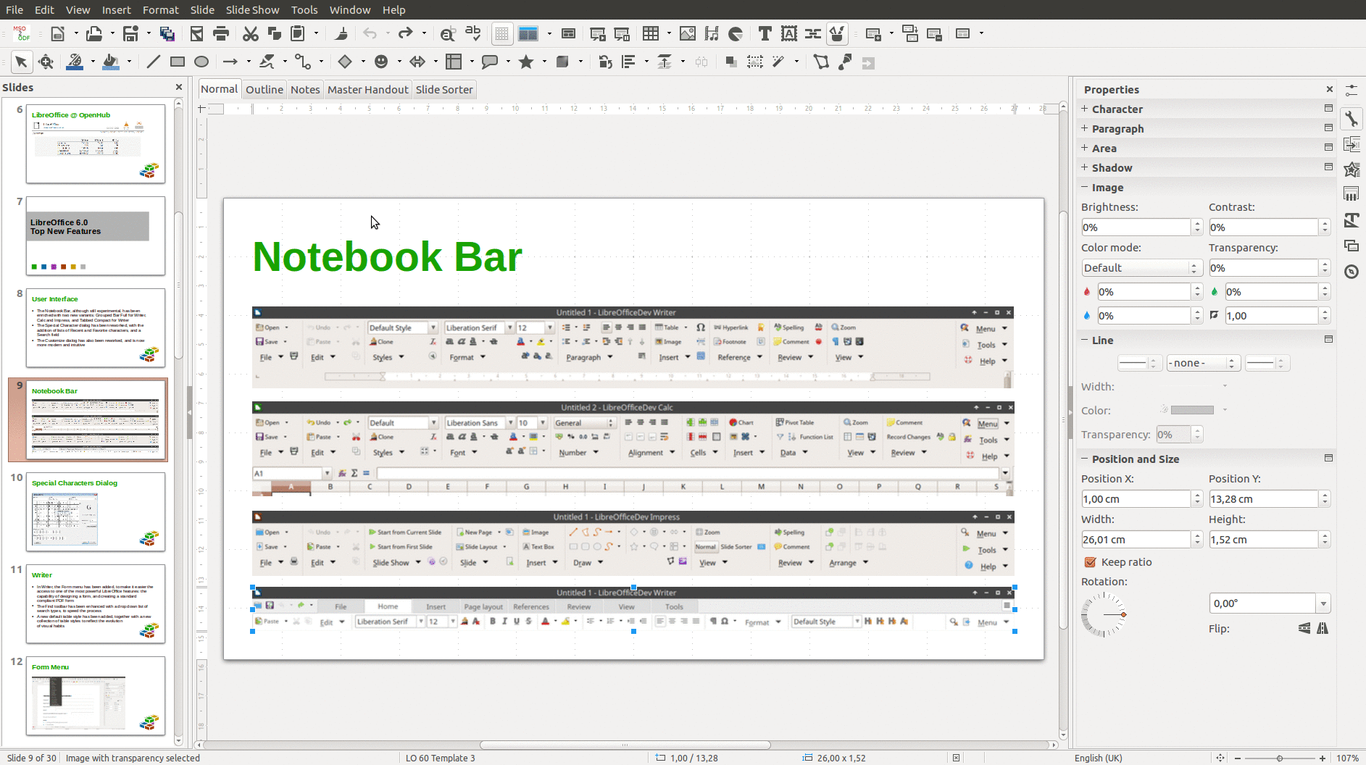Click the Redo arrow icon
Viewport: 1366px width, 765px height.
click(x=405, y=33)
